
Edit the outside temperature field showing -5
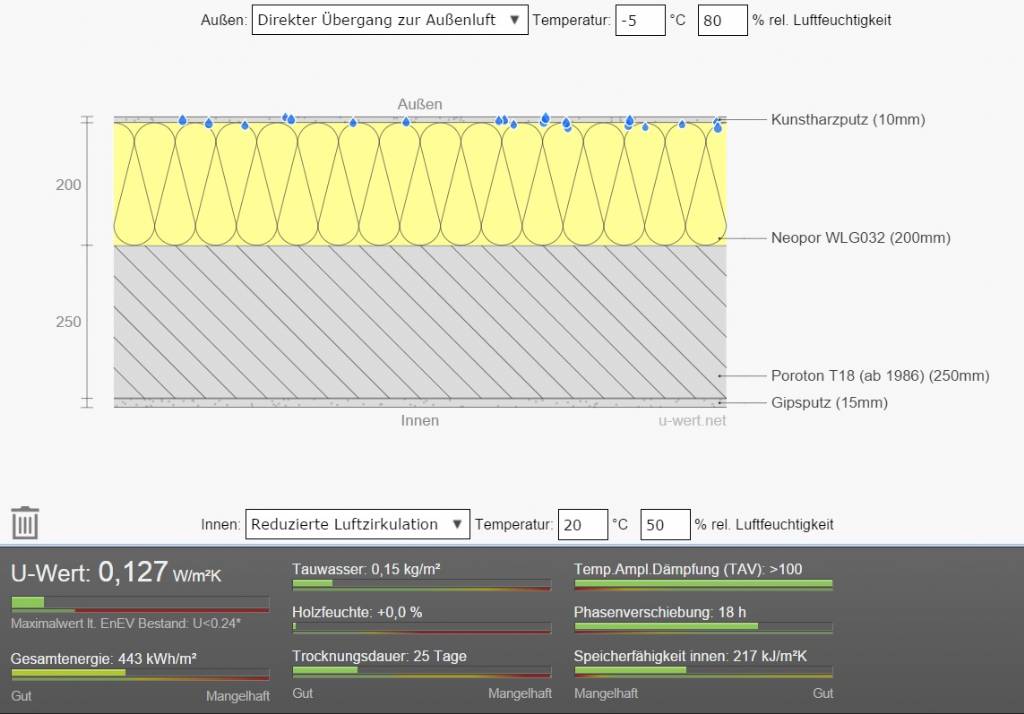[x=639, y=20]
